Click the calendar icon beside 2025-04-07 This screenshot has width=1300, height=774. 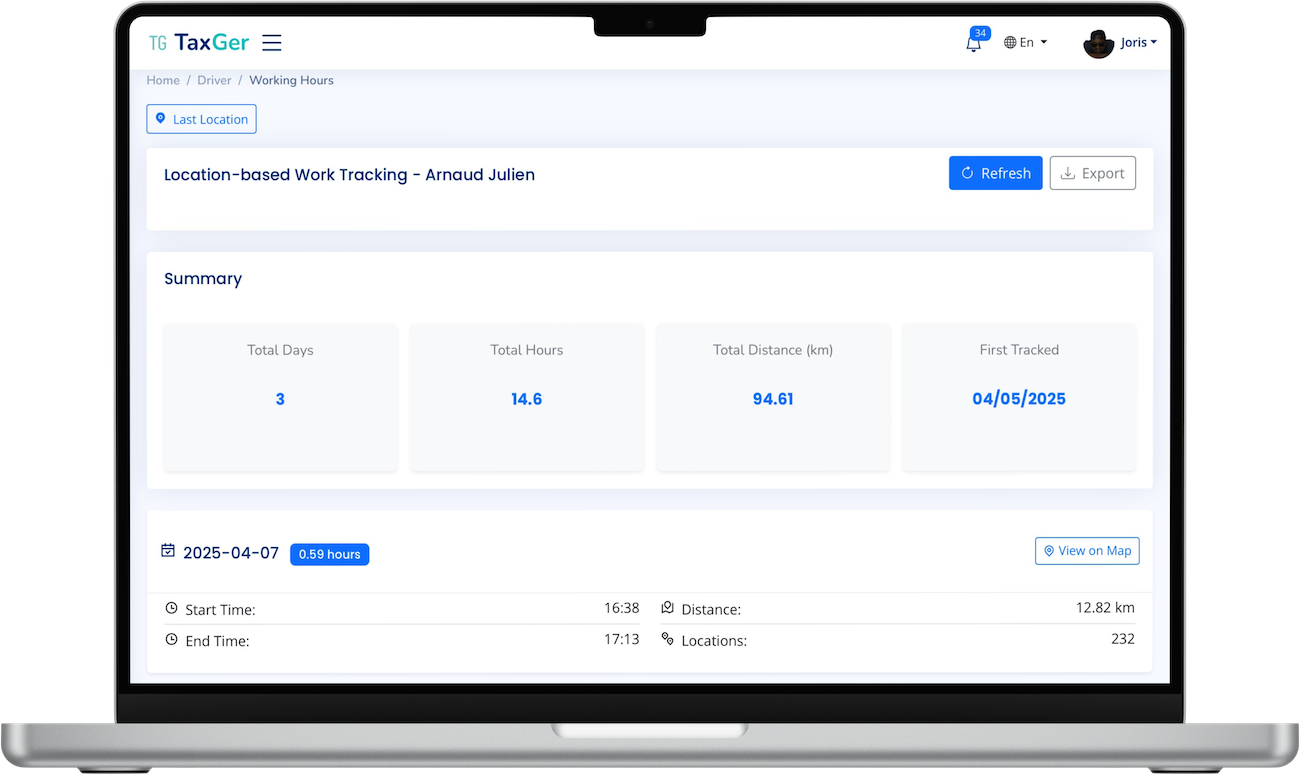[168, 551]
